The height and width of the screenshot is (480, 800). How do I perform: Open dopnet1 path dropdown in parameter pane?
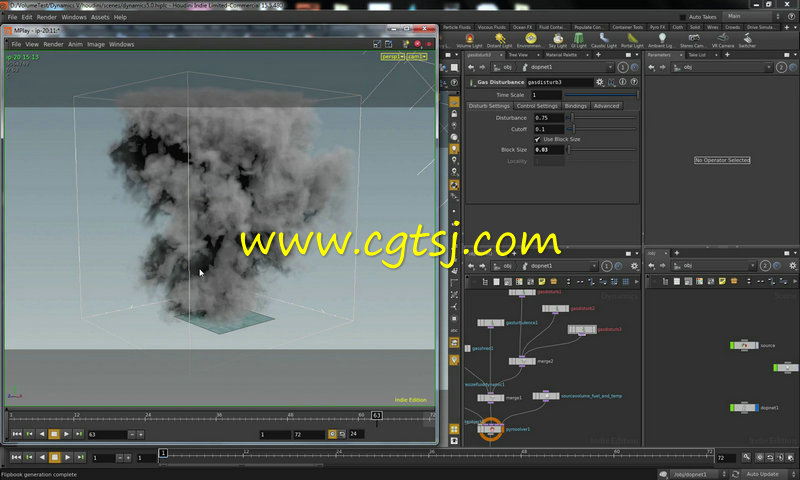[x=610, y=67]
